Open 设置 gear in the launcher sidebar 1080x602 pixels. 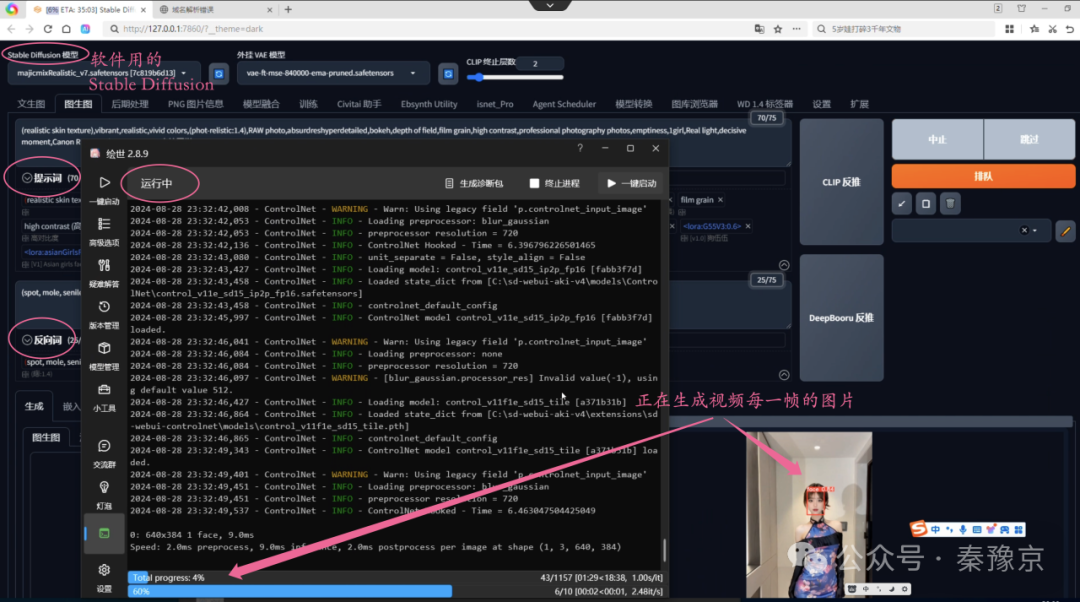pyautogui.click(x=104, y=577)
